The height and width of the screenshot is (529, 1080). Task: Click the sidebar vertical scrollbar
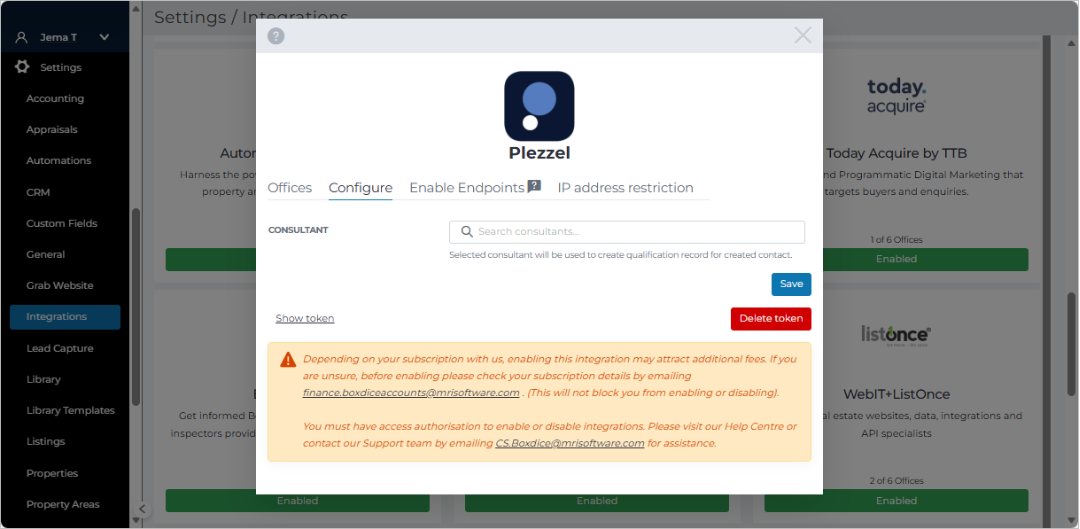tap(136, 307)
